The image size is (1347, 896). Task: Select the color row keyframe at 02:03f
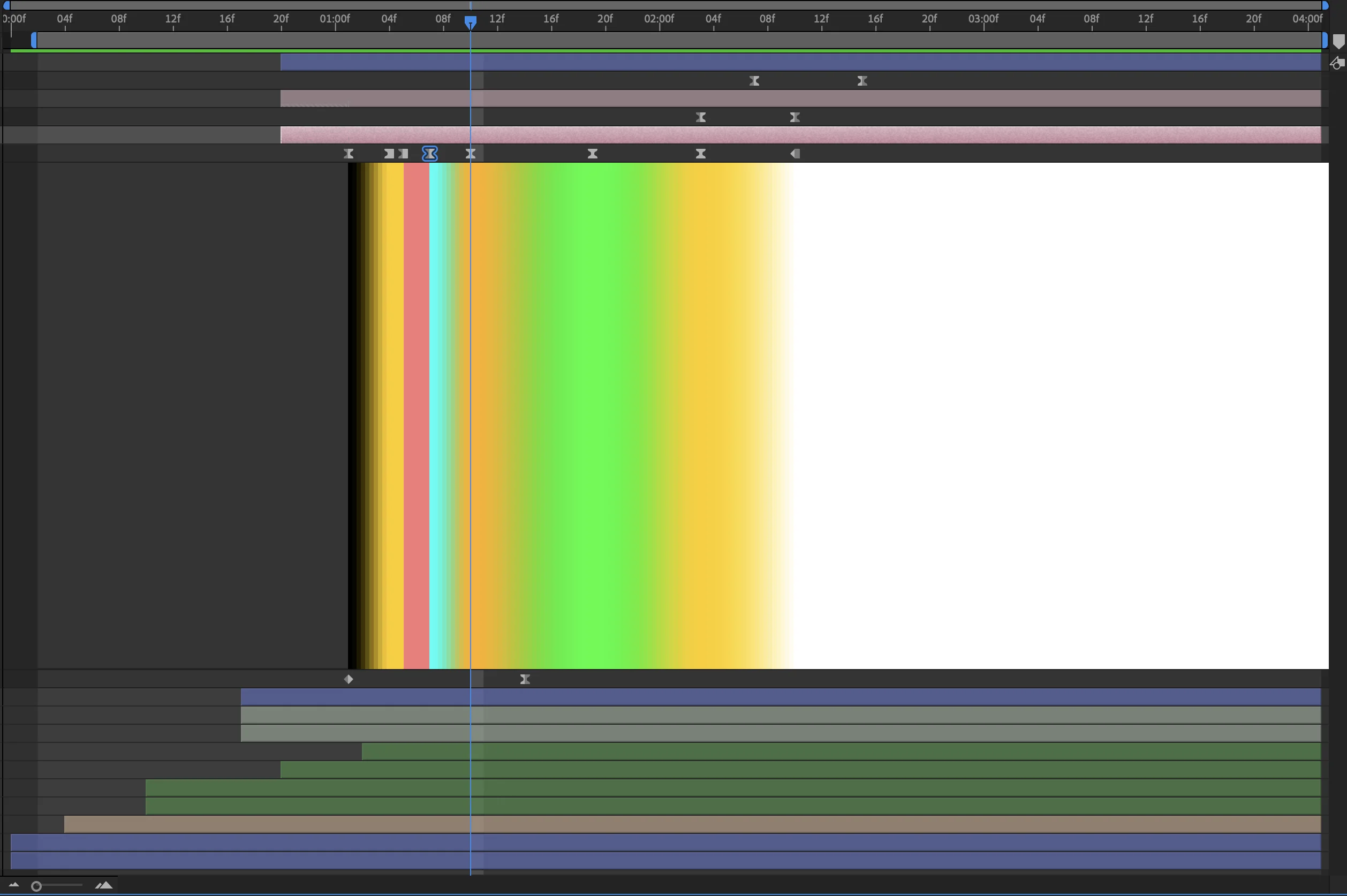point(701,154)
